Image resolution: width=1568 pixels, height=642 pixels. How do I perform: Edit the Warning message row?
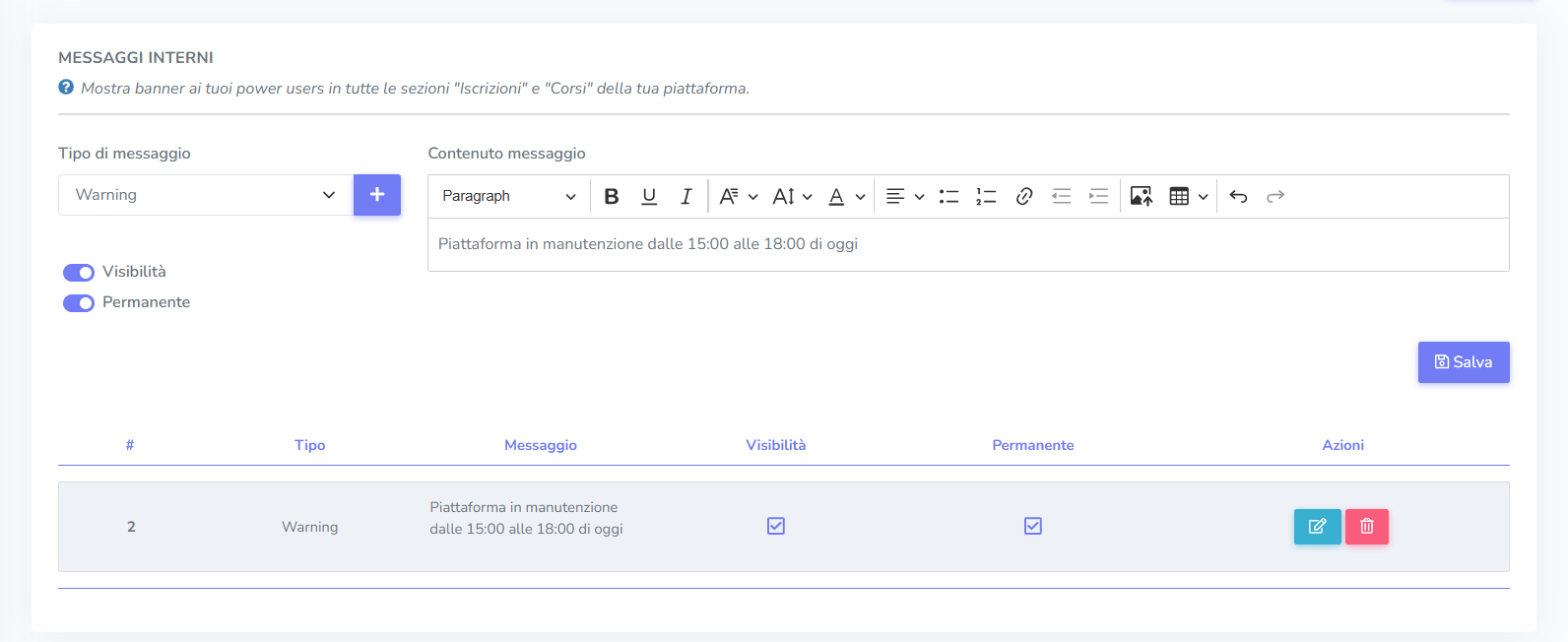(1317, 527)
